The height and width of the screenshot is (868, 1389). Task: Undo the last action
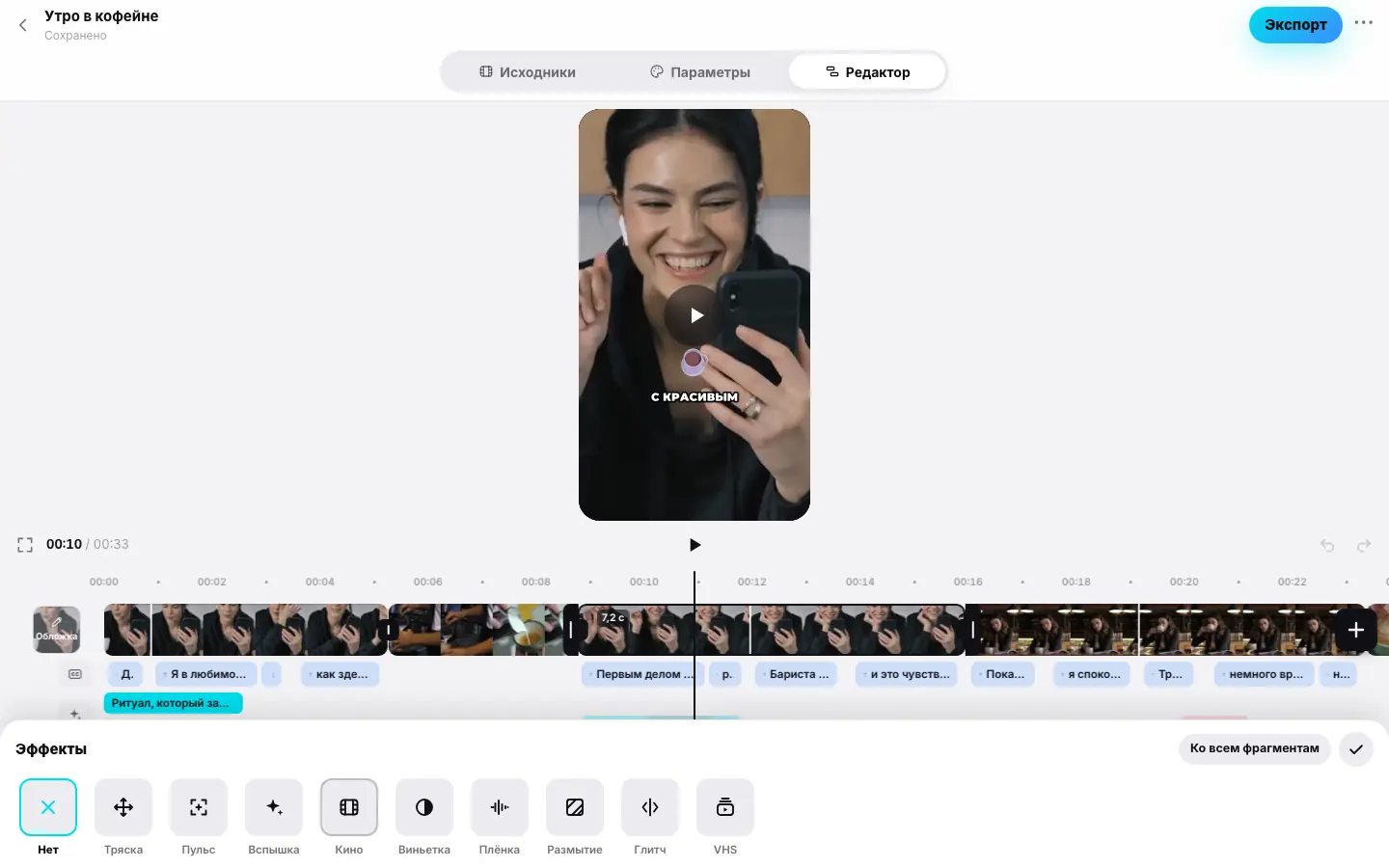1327,546
